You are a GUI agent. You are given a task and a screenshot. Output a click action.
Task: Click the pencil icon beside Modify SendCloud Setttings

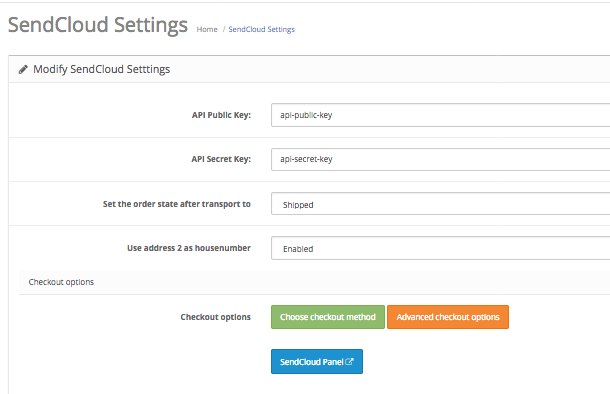[23, 69]
